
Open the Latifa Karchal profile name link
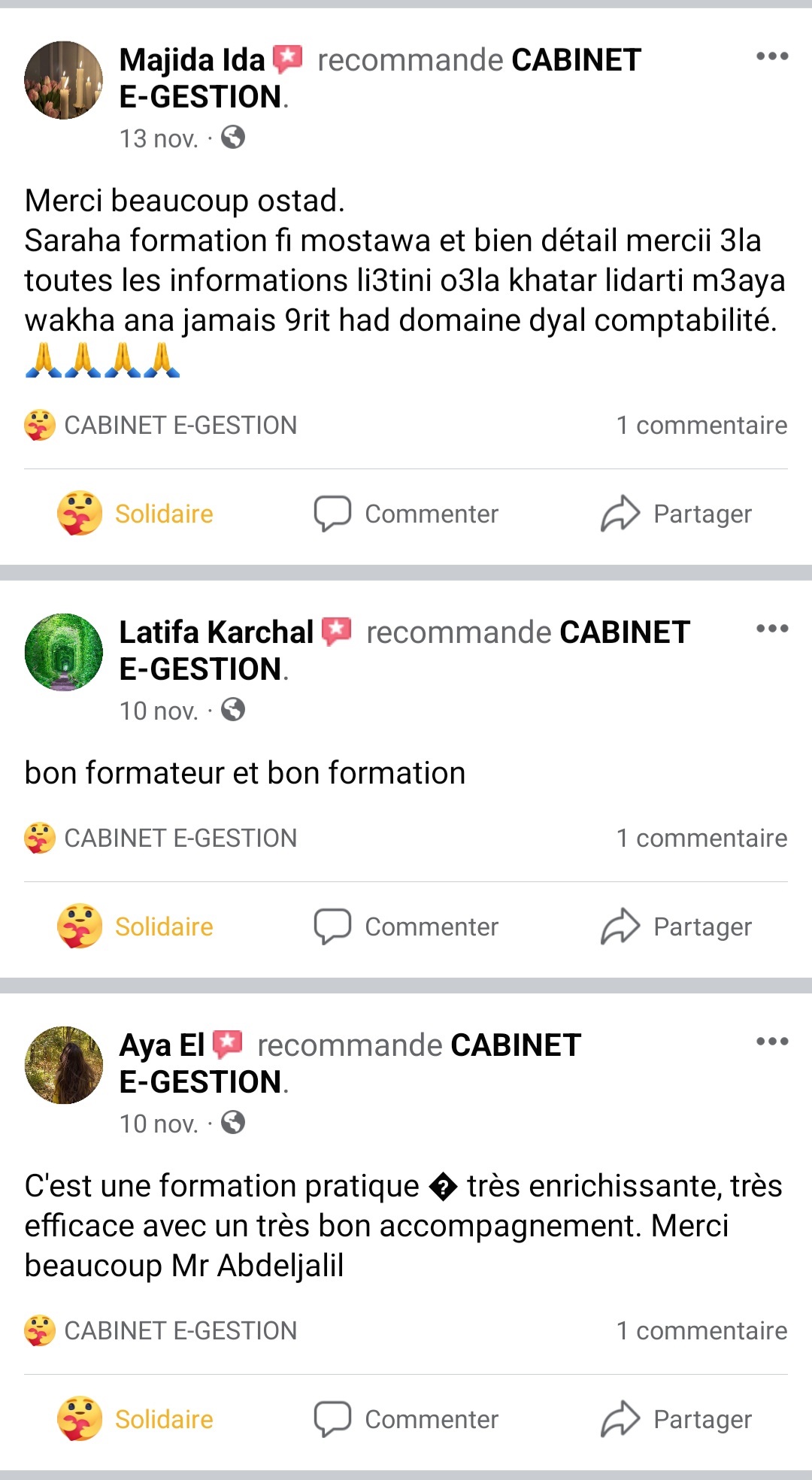217,632
